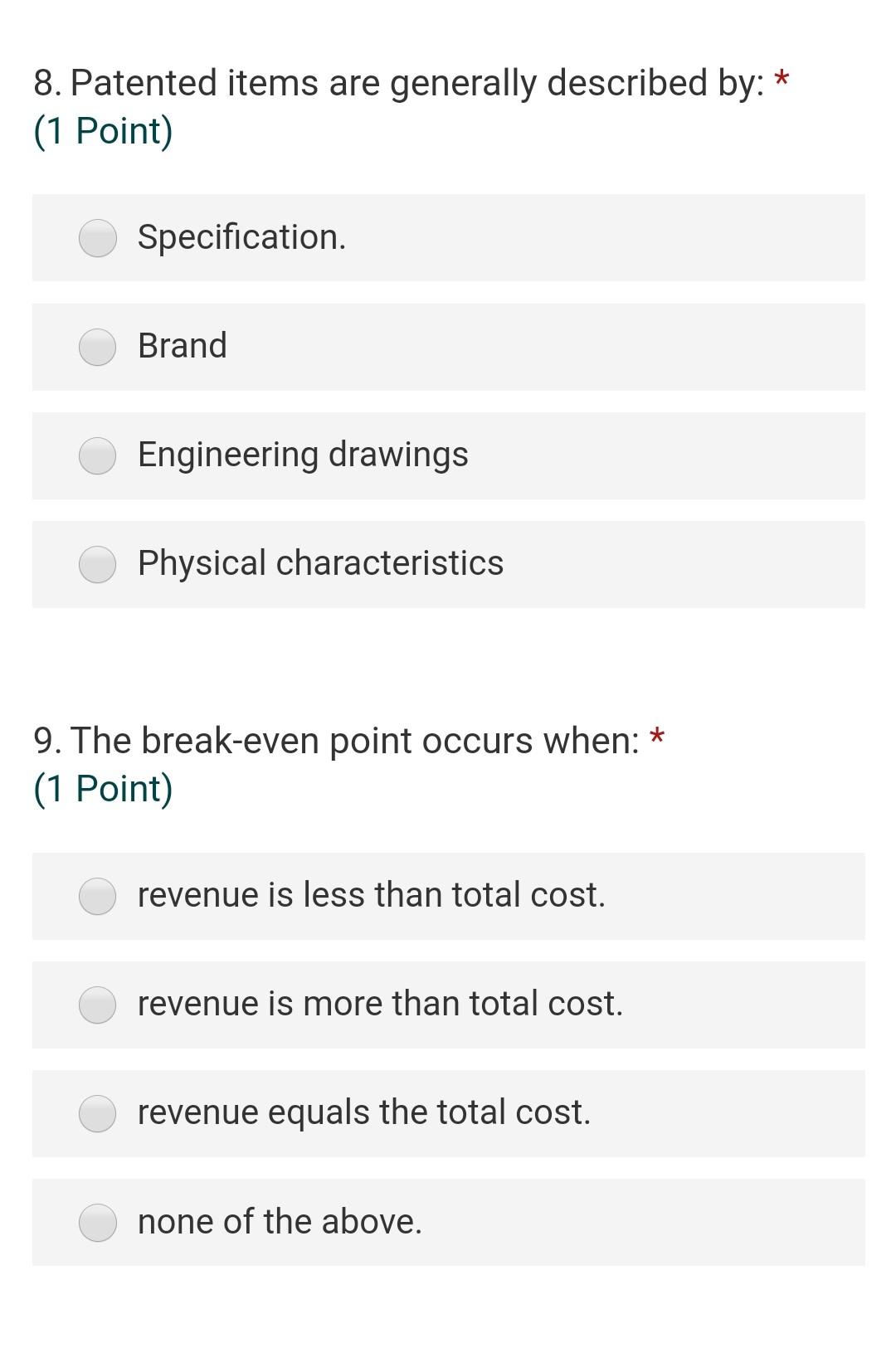The width and height of the screenshot is (896, 1348).
Task: Select 'revenue is more than total cost' option
Action: (x=97, y=1005)
